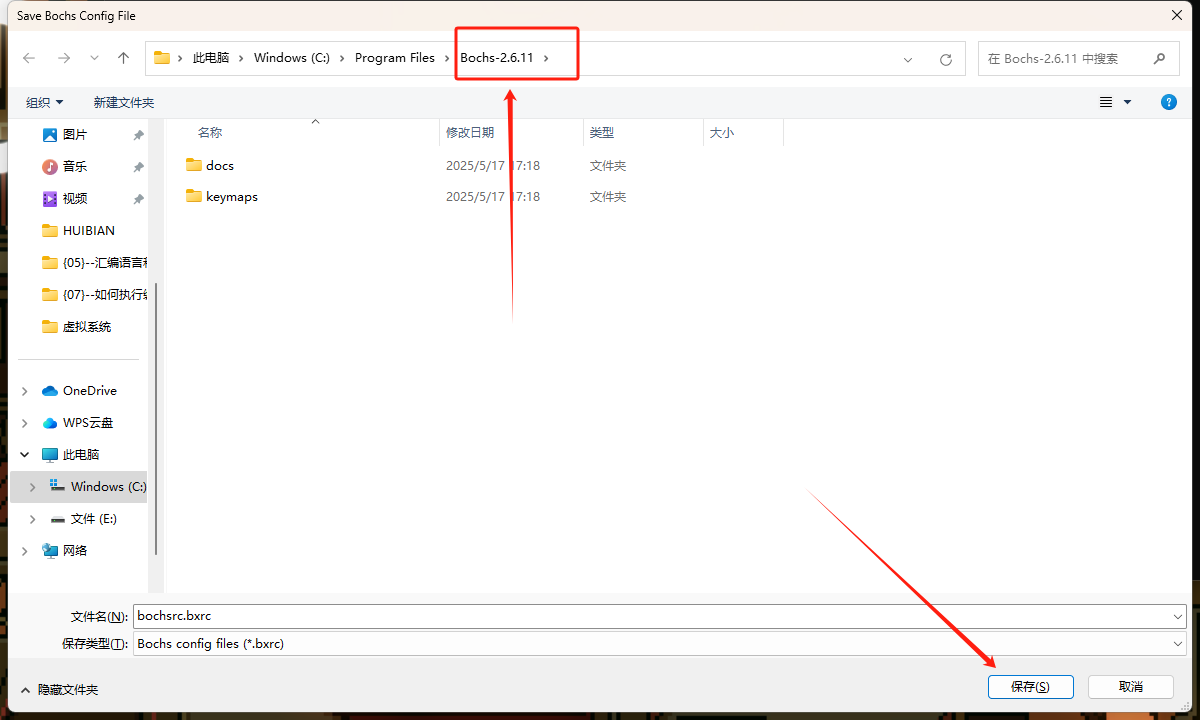Click 隐藏文件夹 to hide folders
Screen dimensions: 1200x720
coord(59,689)
